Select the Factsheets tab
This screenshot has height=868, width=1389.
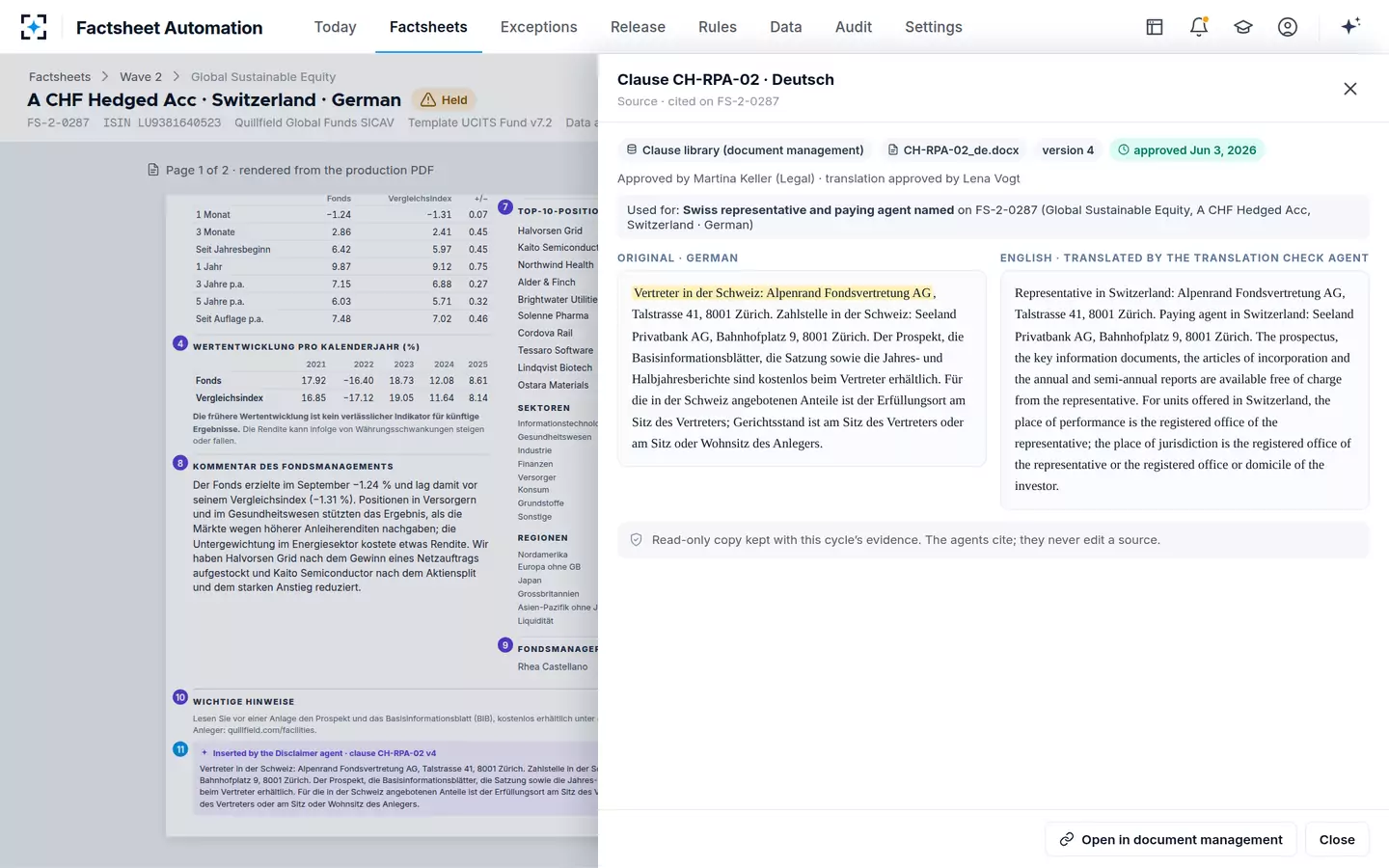pyautogui.click(x=428, y=27)
